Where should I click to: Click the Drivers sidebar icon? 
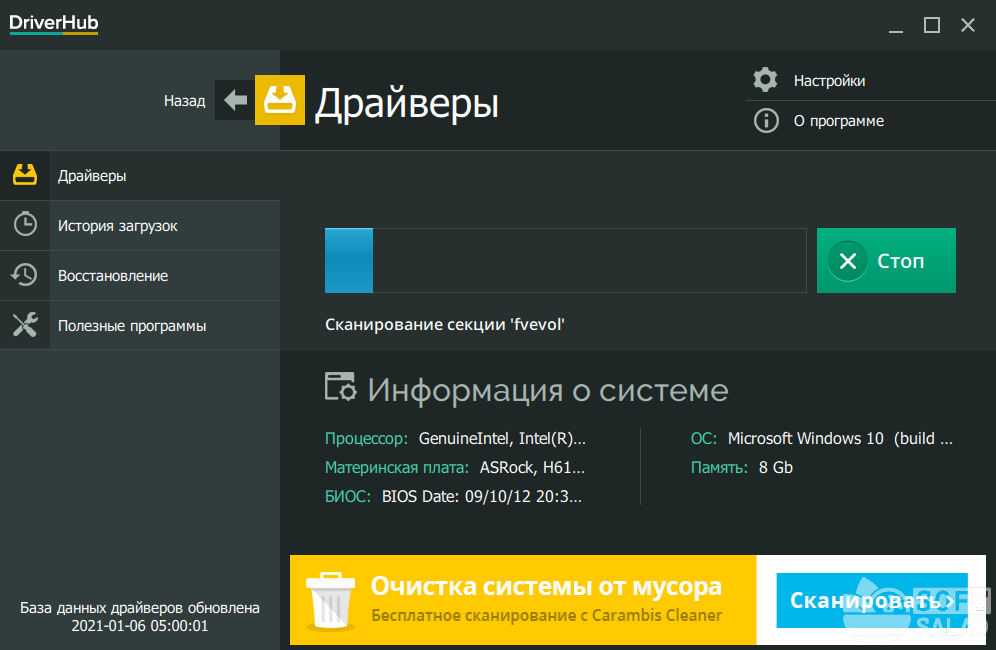pos(25,175)
